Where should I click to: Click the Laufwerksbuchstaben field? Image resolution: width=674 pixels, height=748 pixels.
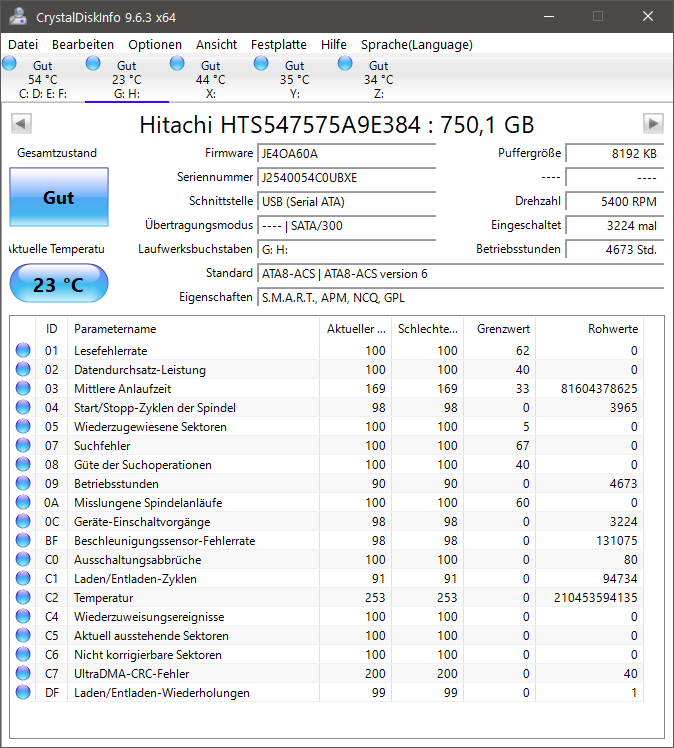(347, 249)
